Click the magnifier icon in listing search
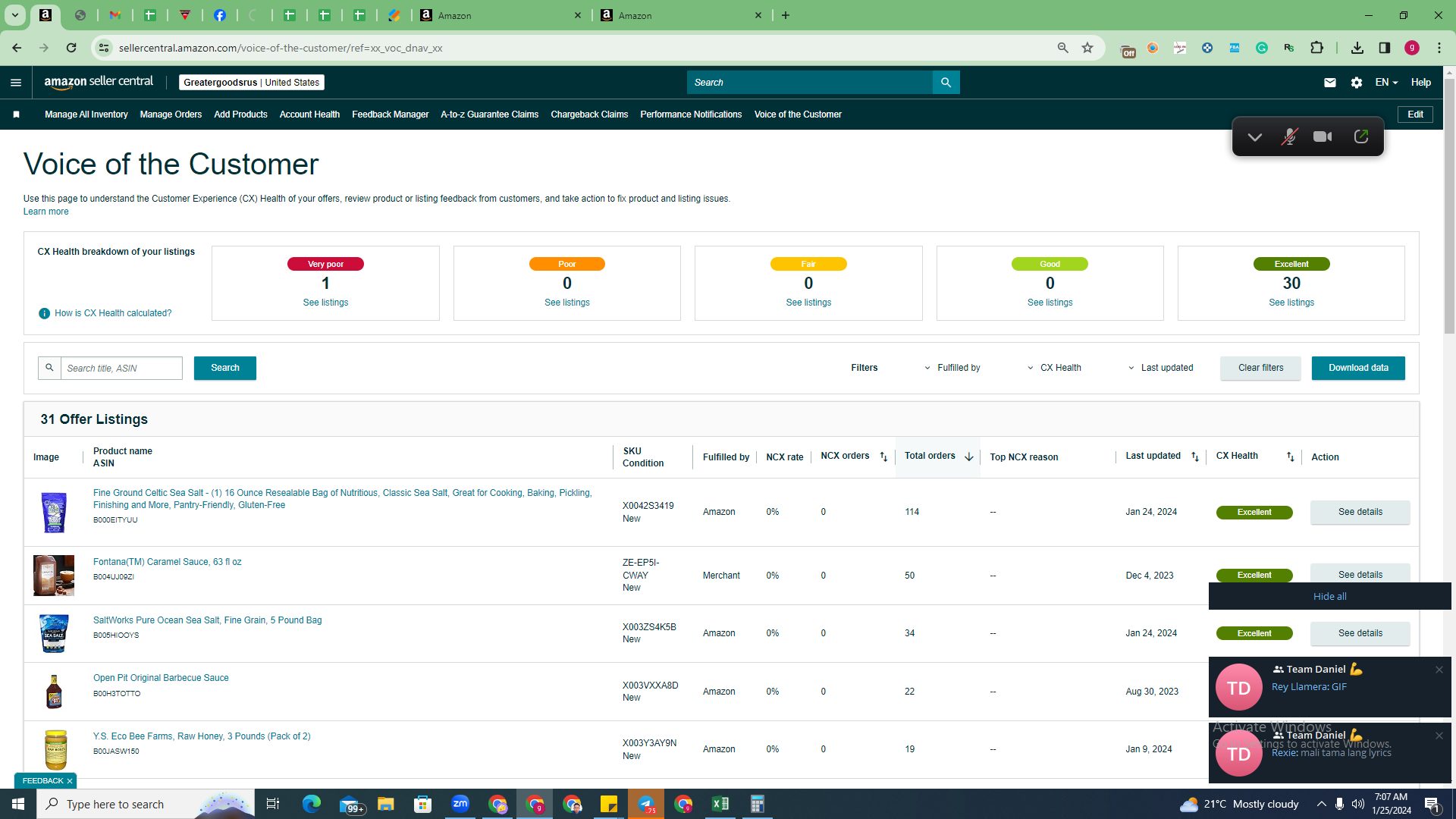This screenshot has height=819, width=1456. pos(49,368)
